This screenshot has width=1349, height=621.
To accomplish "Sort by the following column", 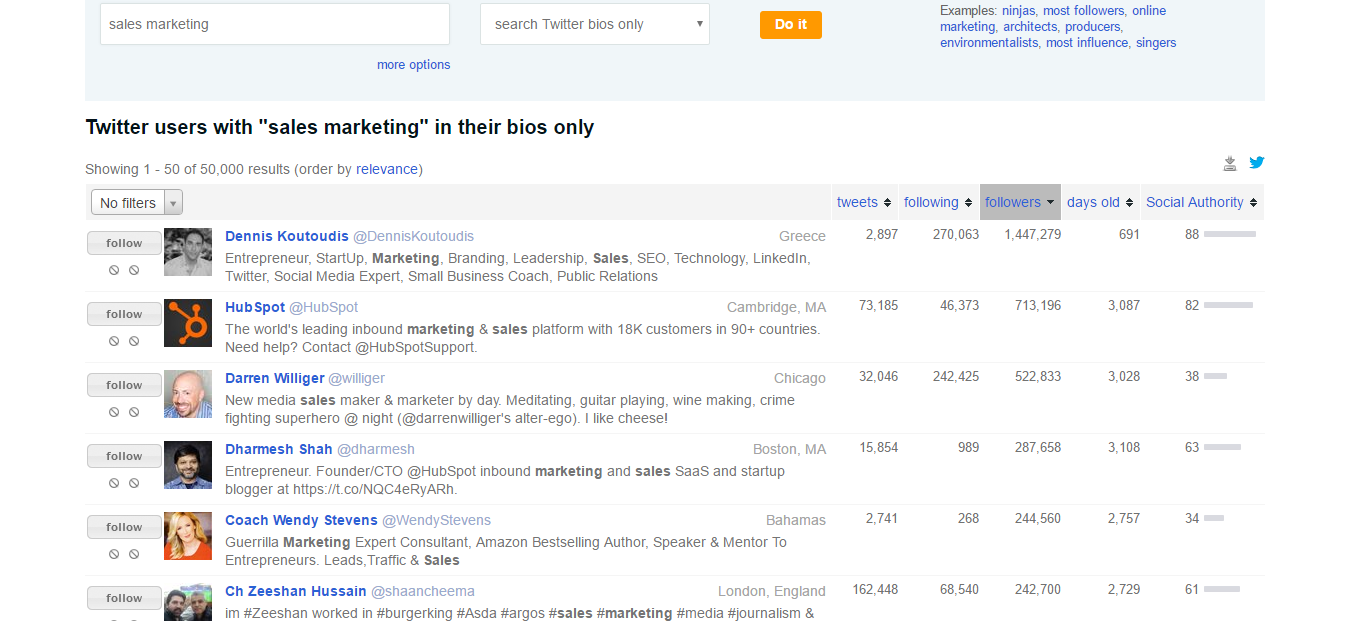I will (938, 202).
